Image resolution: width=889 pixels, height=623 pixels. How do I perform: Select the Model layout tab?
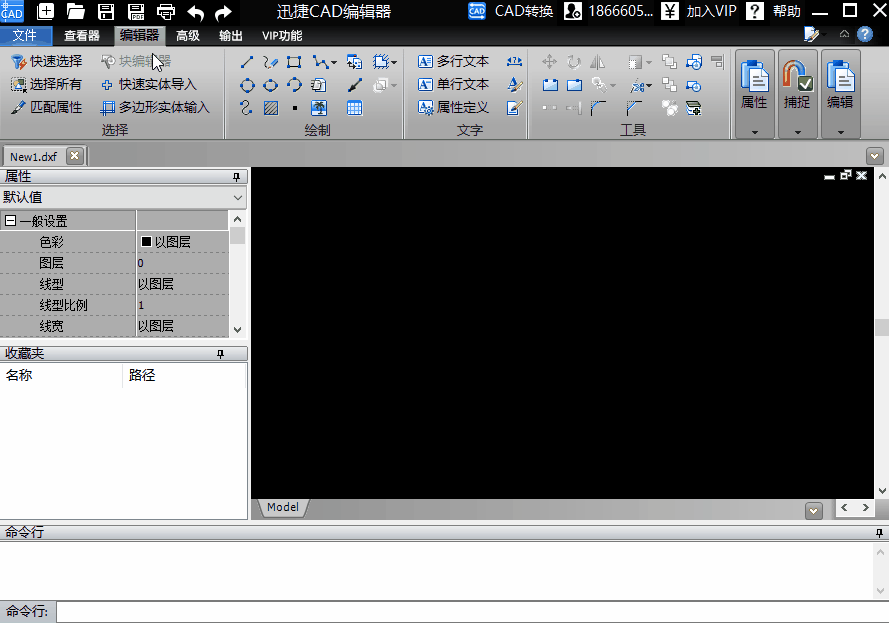click(283, 507)
